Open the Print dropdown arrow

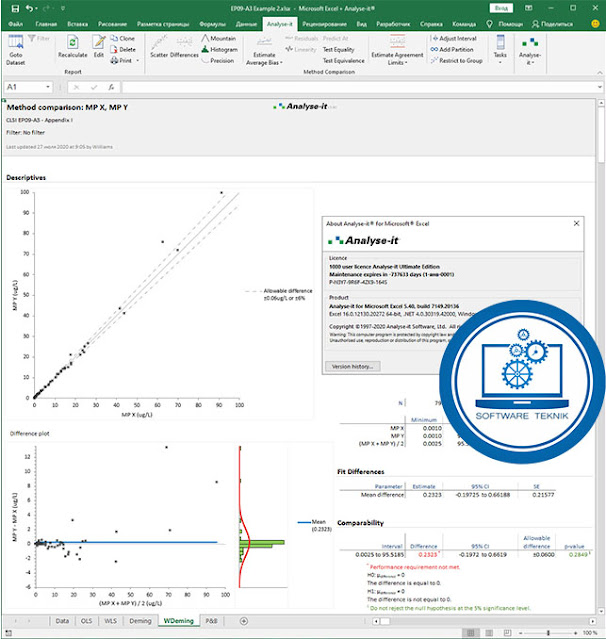pos(138,61)
